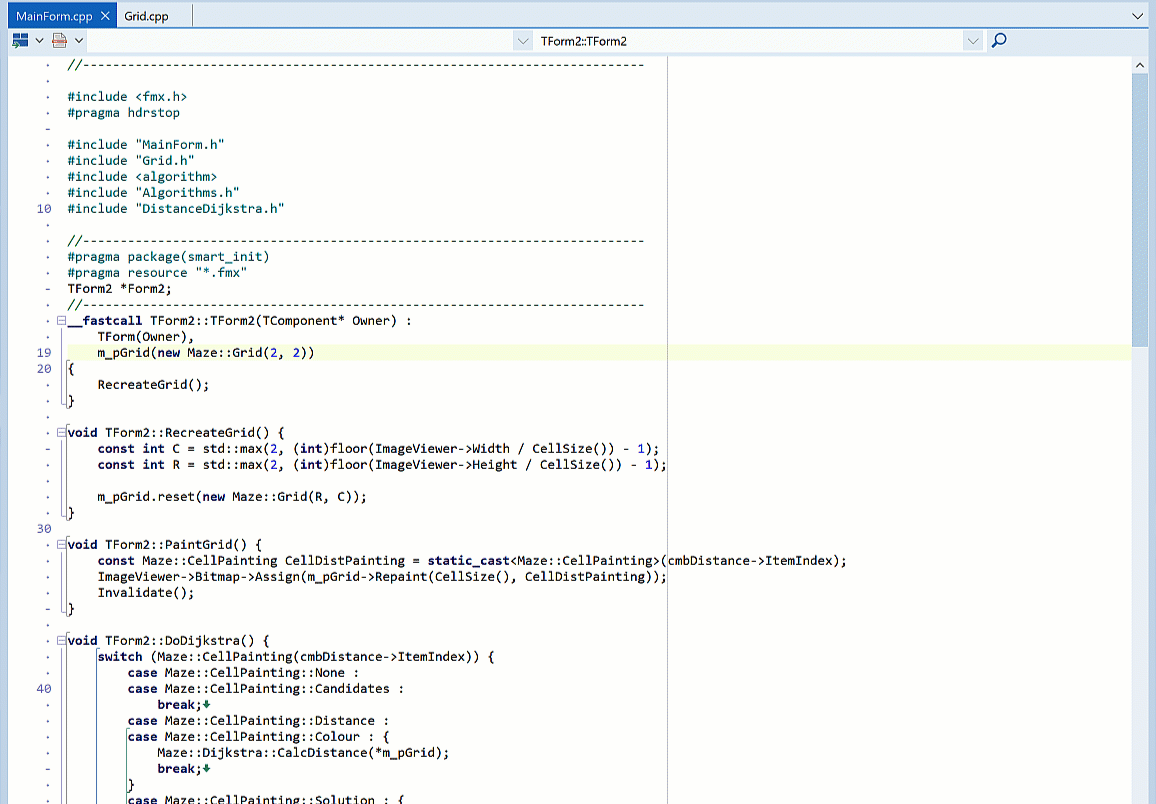Image resolution: width=1156 pixels, height=804 pixels.
Task: Click the editor views icon in the toolbar
Action: 19,40
